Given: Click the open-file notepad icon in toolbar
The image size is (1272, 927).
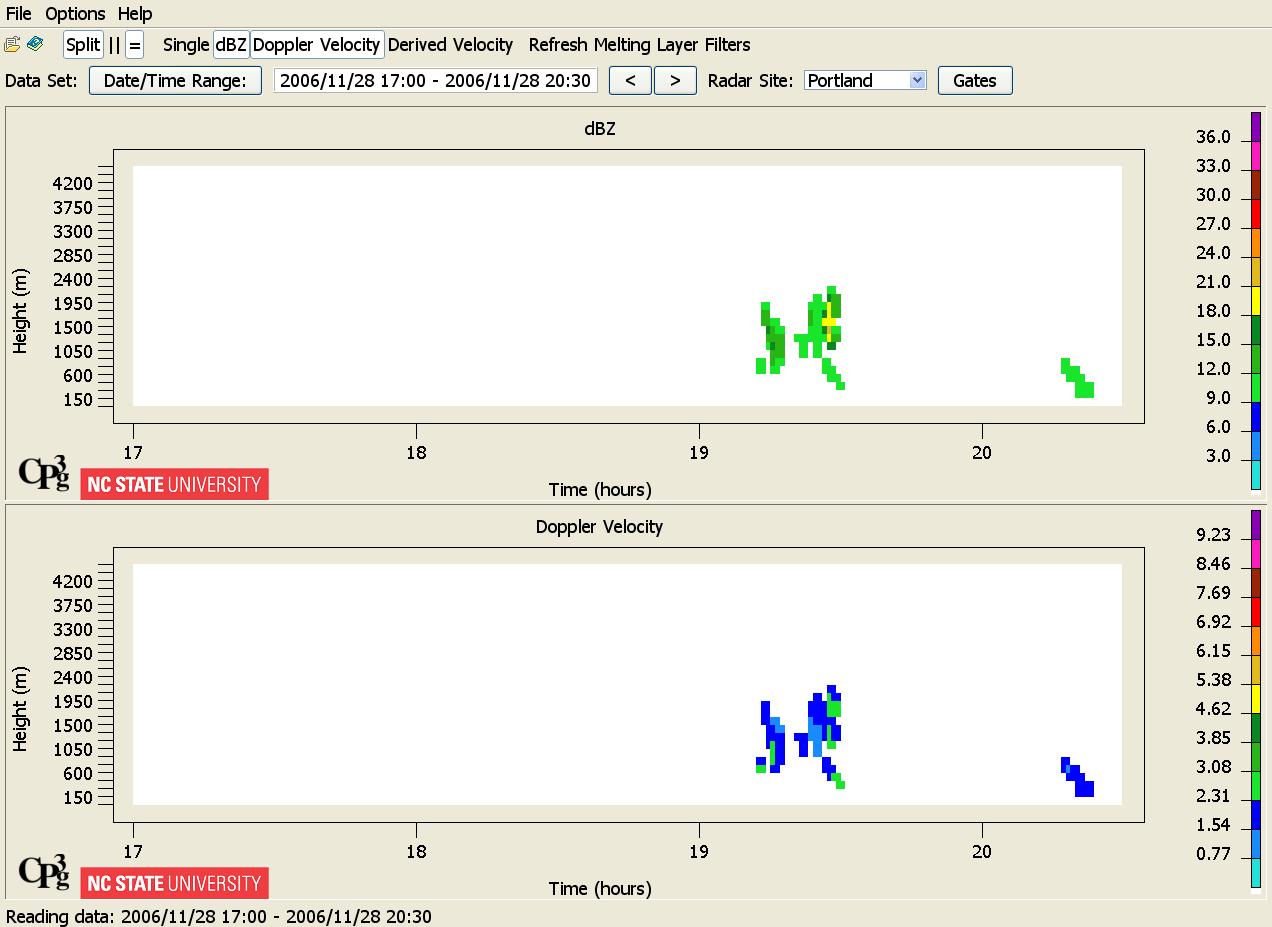Looking at the screenshot, I should [x=12, y=45].
